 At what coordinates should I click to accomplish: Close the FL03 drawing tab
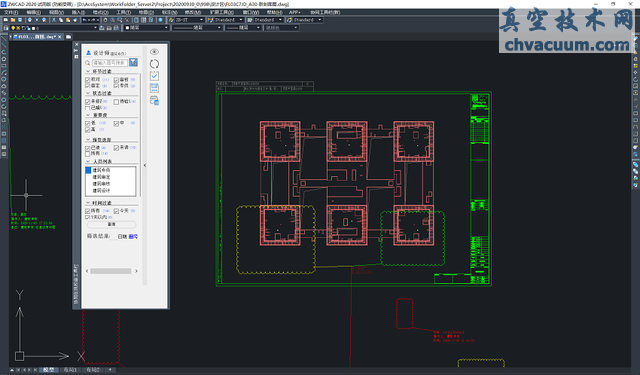60,37
